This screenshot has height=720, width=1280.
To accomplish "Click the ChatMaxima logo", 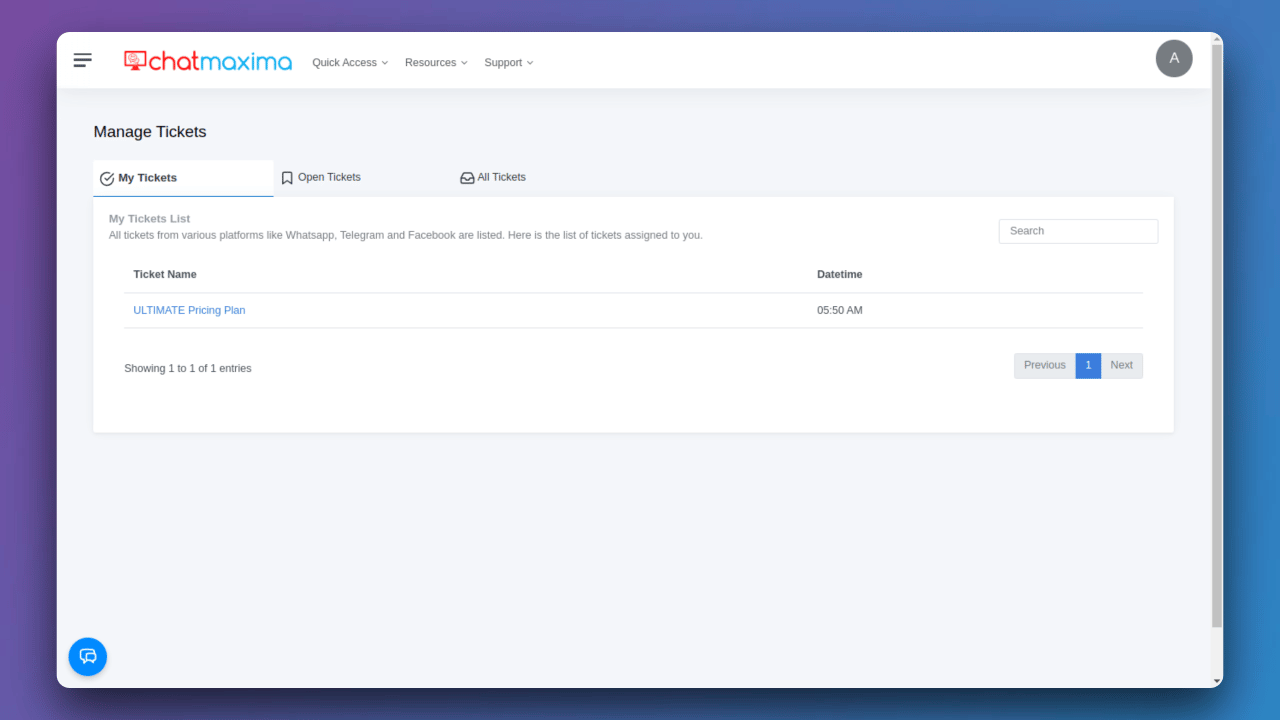I will (x=208, y=61).
